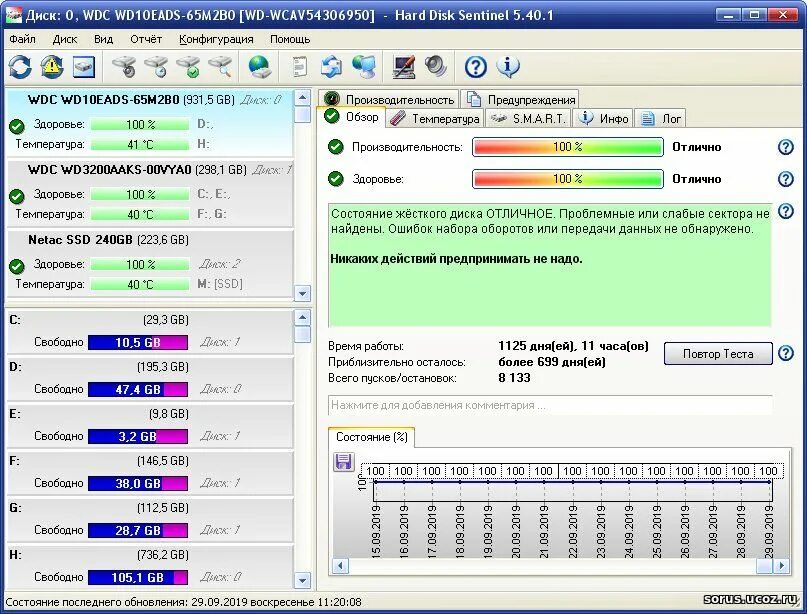Select disk WDC WD10EADS-65M2B0 in list
The image size is (807, 614).
point(149,122)
